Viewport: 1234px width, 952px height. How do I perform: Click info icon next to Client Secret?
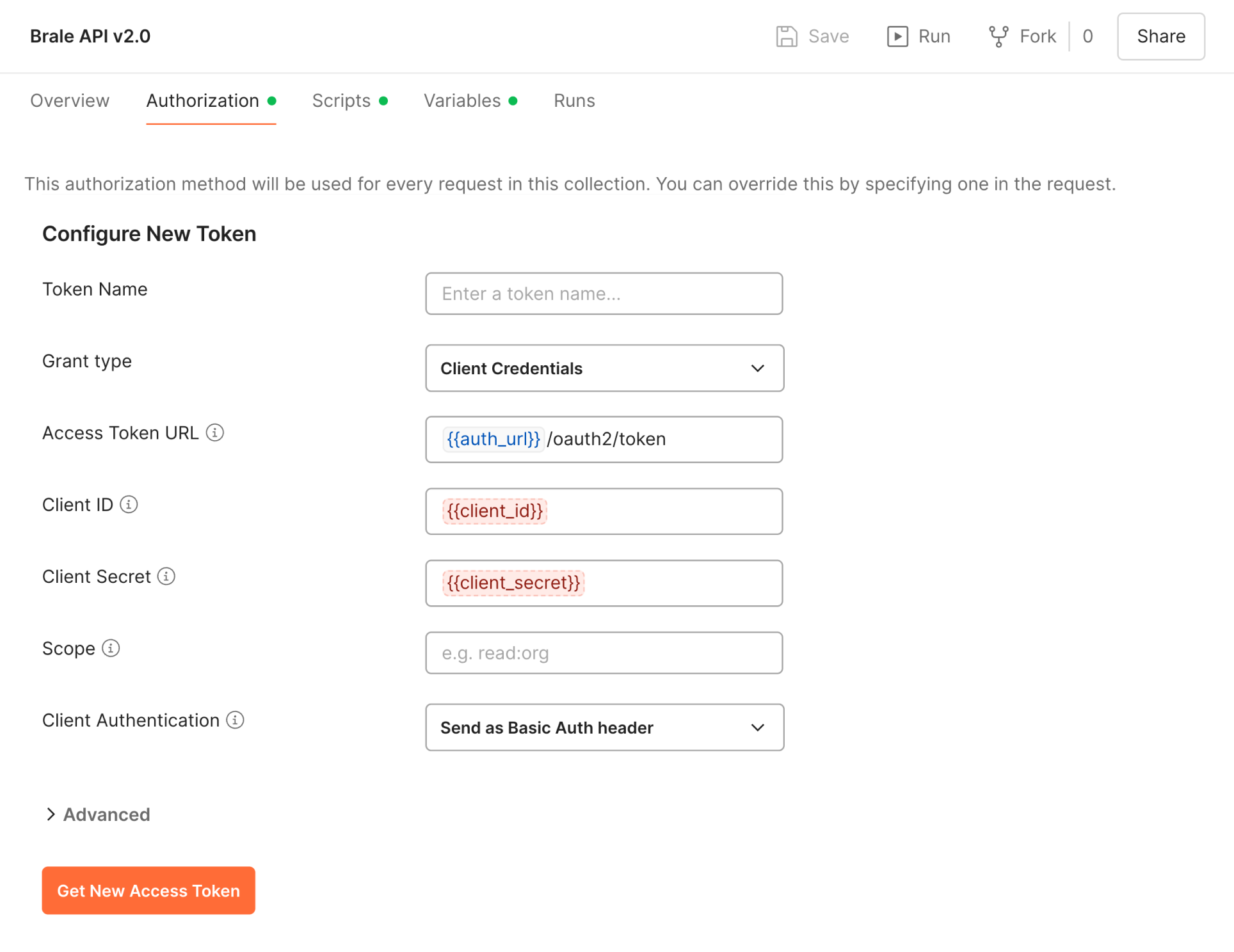coord(166,576)
